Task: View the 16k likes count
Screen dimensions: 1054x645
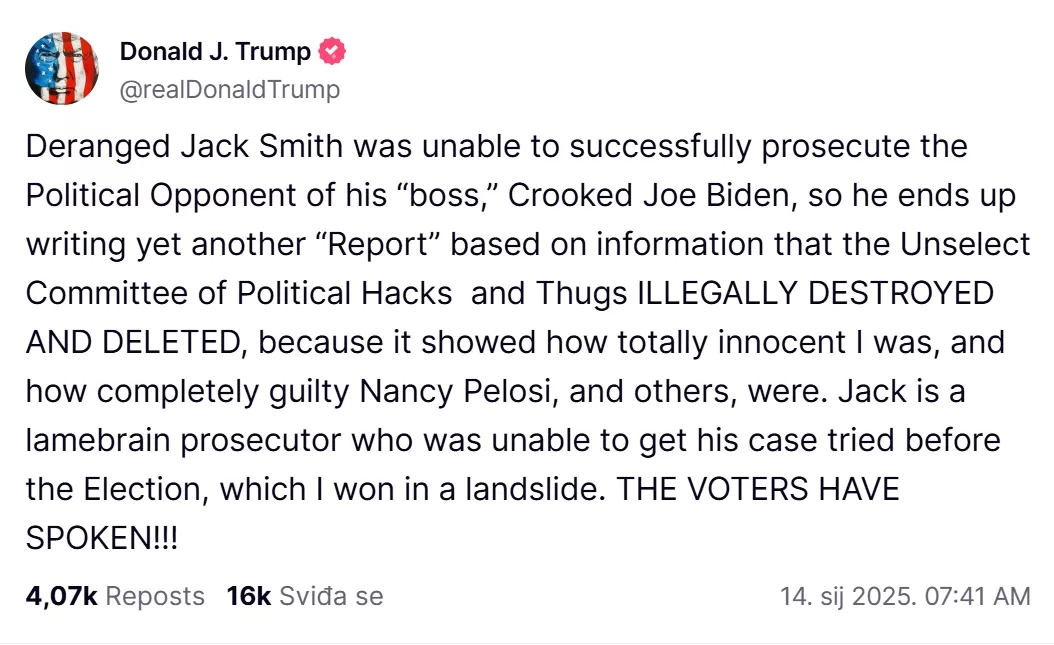Action: pyautogui.click(x=249, y=597)
